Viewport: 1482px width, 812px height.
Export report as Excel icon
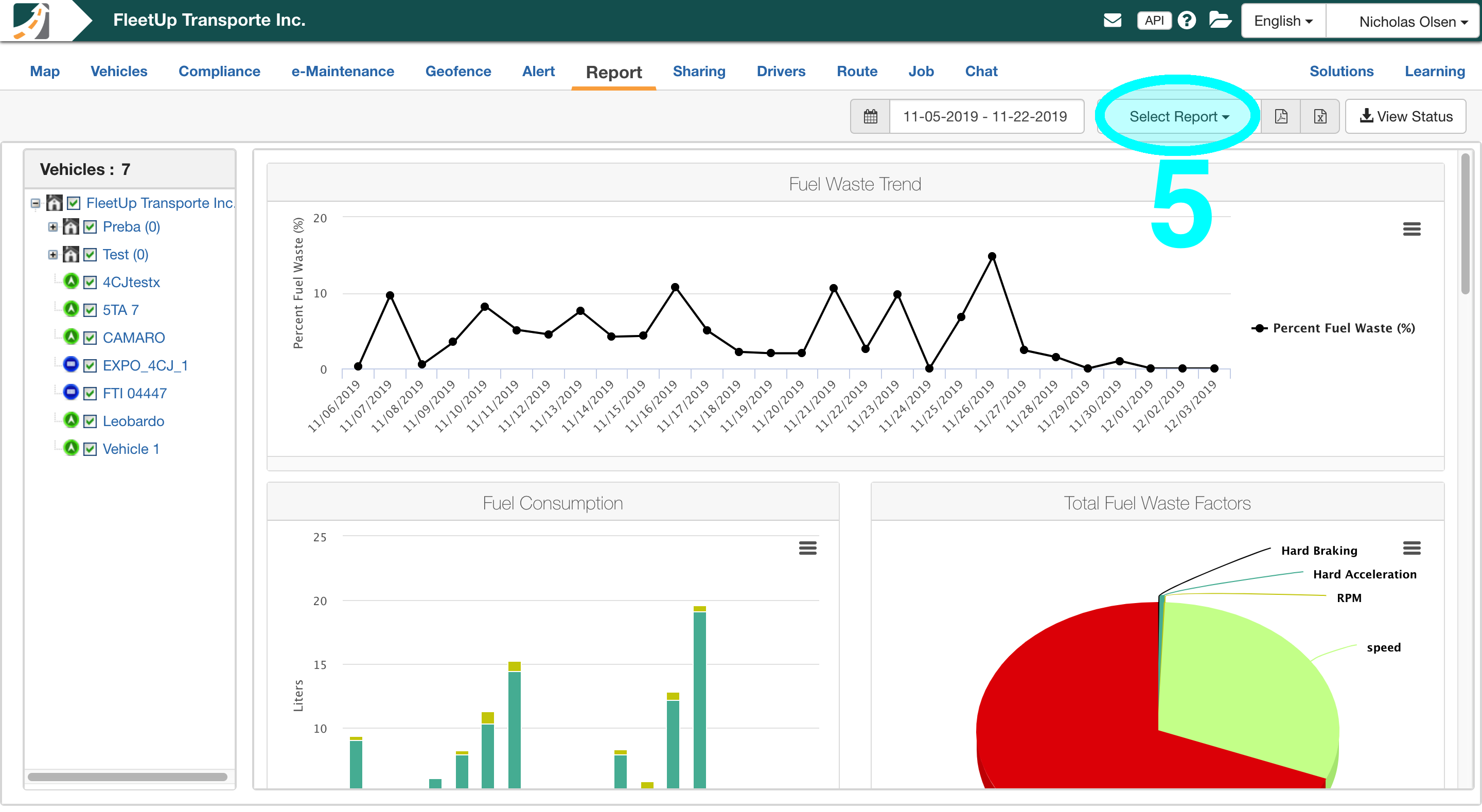1320,116
